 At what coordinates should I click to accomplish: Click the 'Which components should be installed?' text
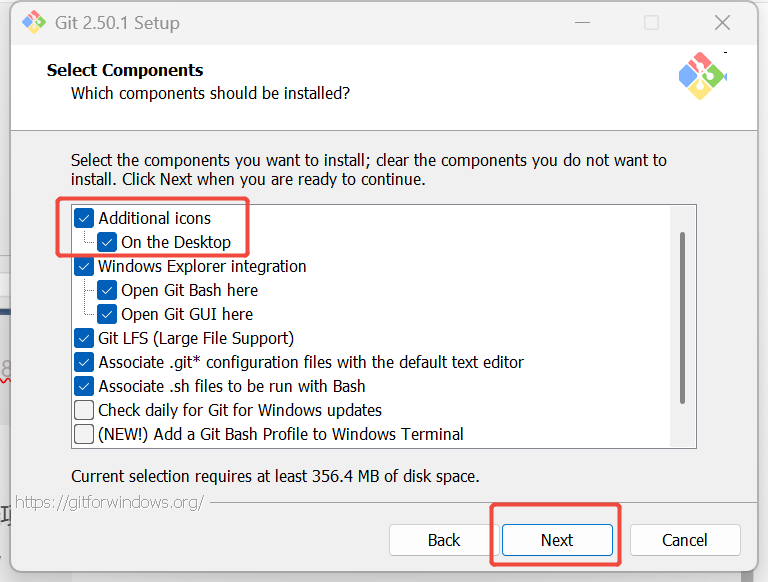(x=211, y=93)
